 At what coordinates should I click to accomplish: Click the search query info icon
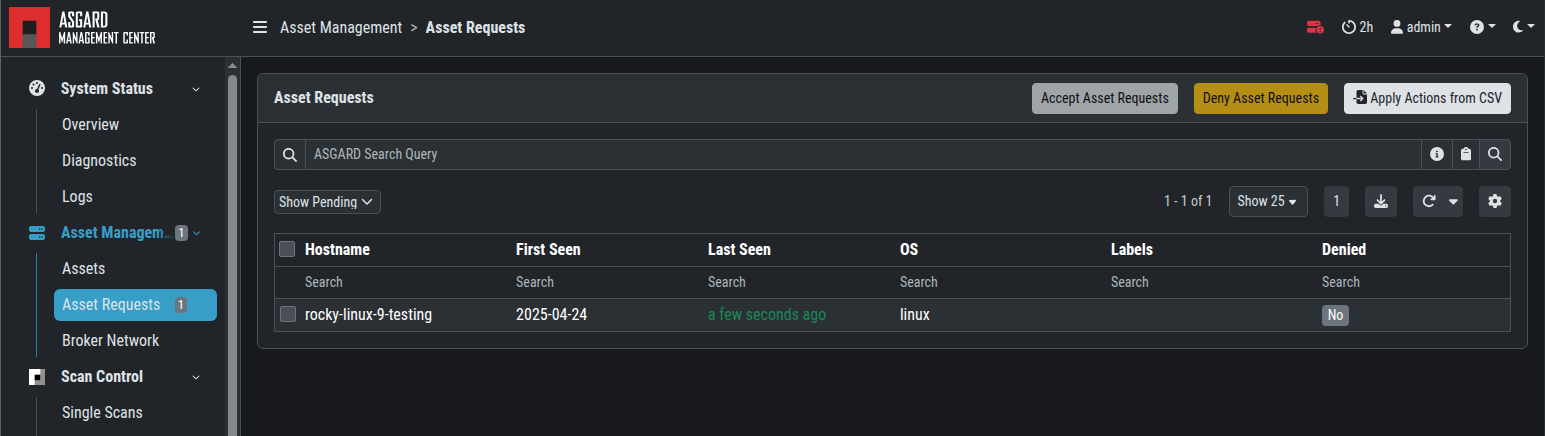click(1437, 154)
